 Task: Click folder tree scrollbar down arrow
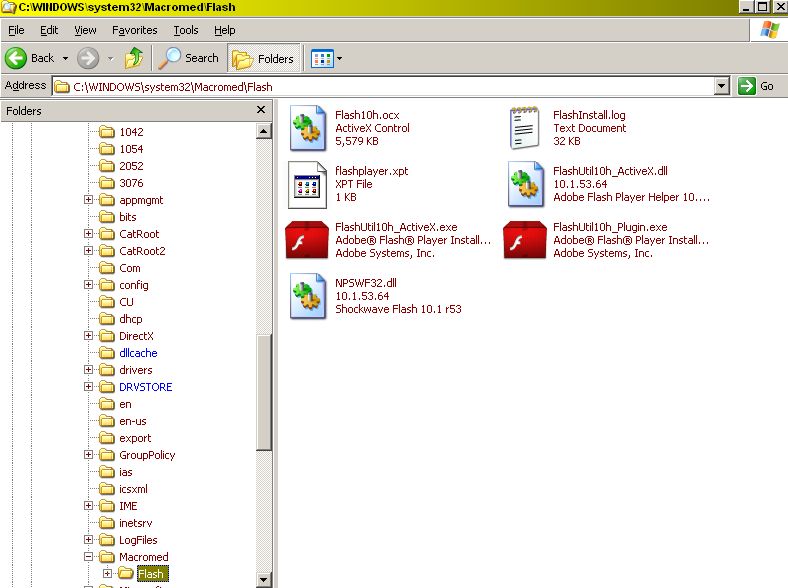264,579
